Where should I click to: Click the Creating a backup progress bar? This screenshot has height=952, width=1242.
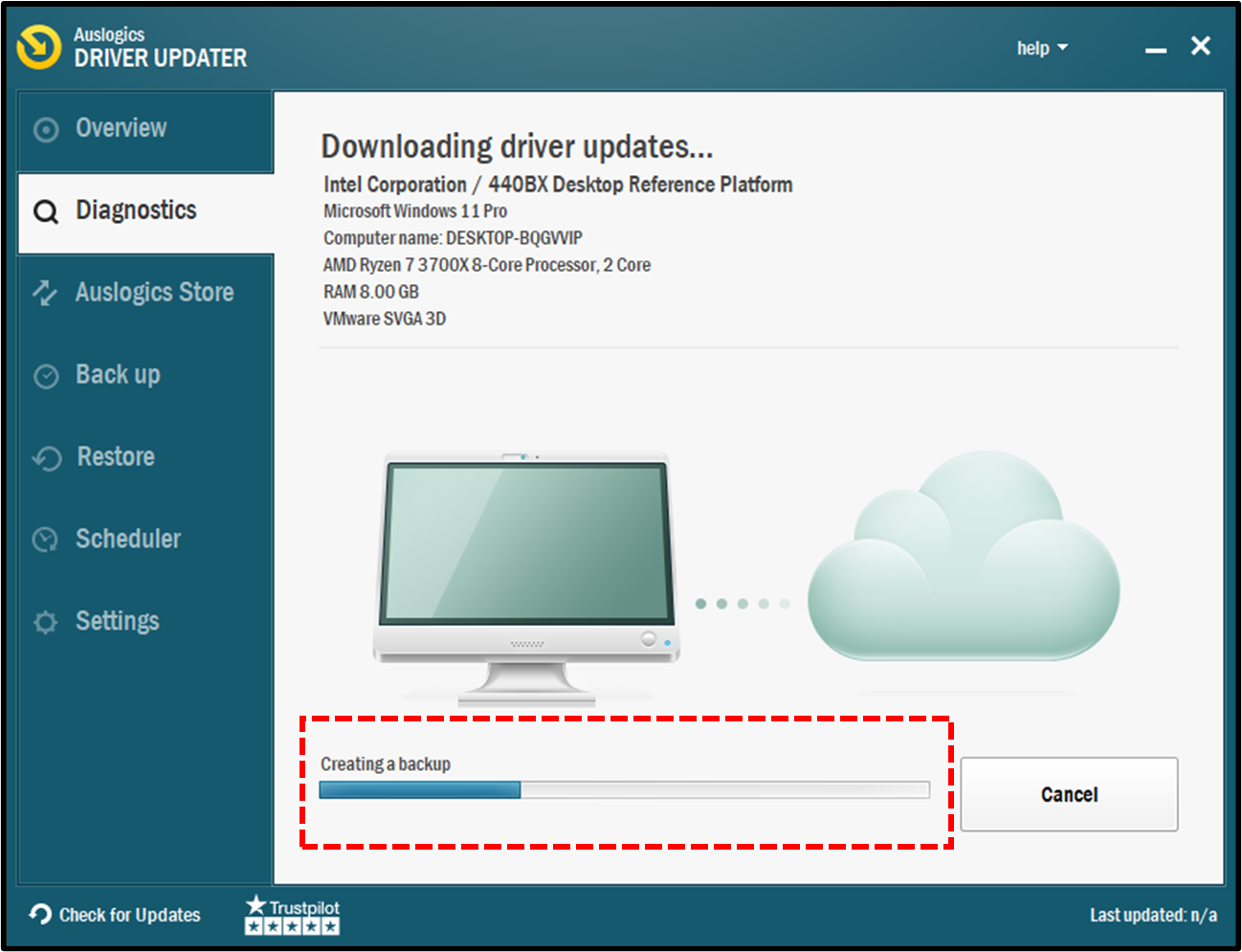pyautogui.click(x=624, y=789)
